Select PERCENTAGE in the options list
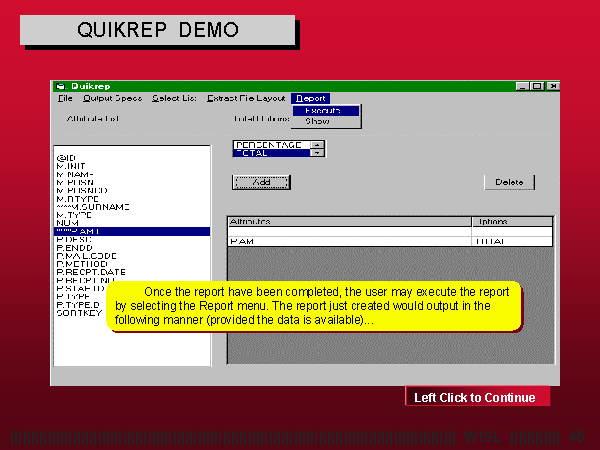The width and height of the screenshot is (600, 450). (269, 145)
